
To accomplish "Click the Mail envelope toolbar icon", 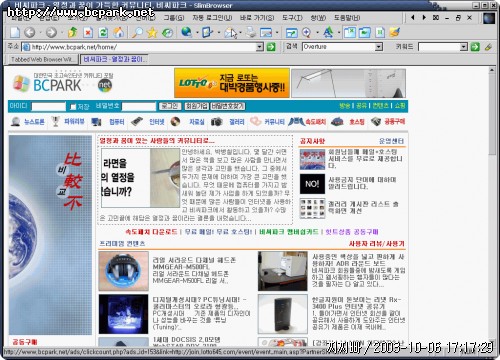I will pos(230,33).
